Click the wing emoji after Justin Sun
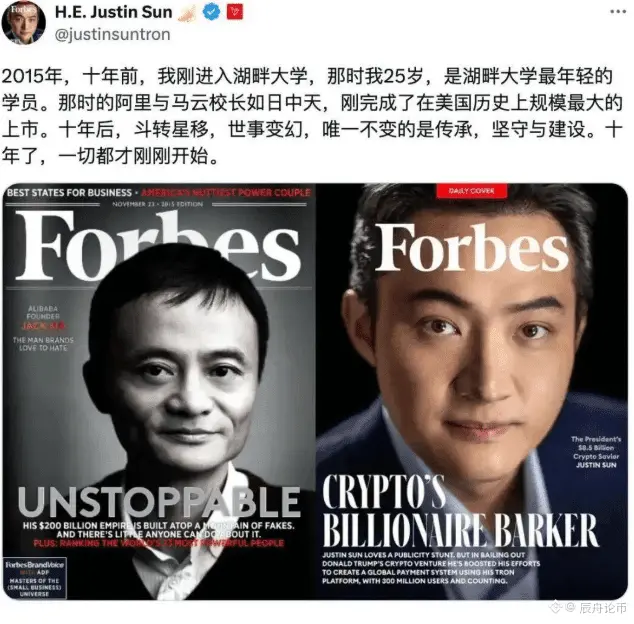 click(x=187, y=12)
